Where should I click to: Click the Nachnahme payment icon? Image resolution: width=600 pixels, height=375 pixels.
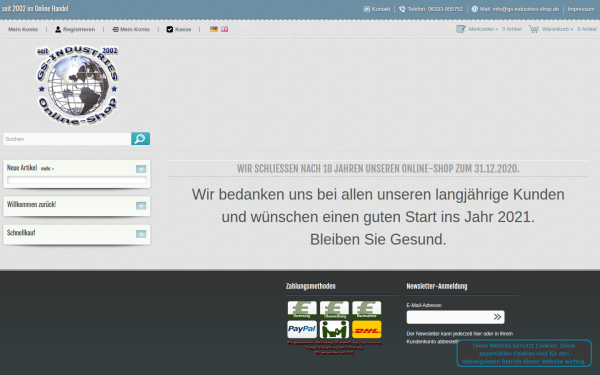[x=367, y=310]
